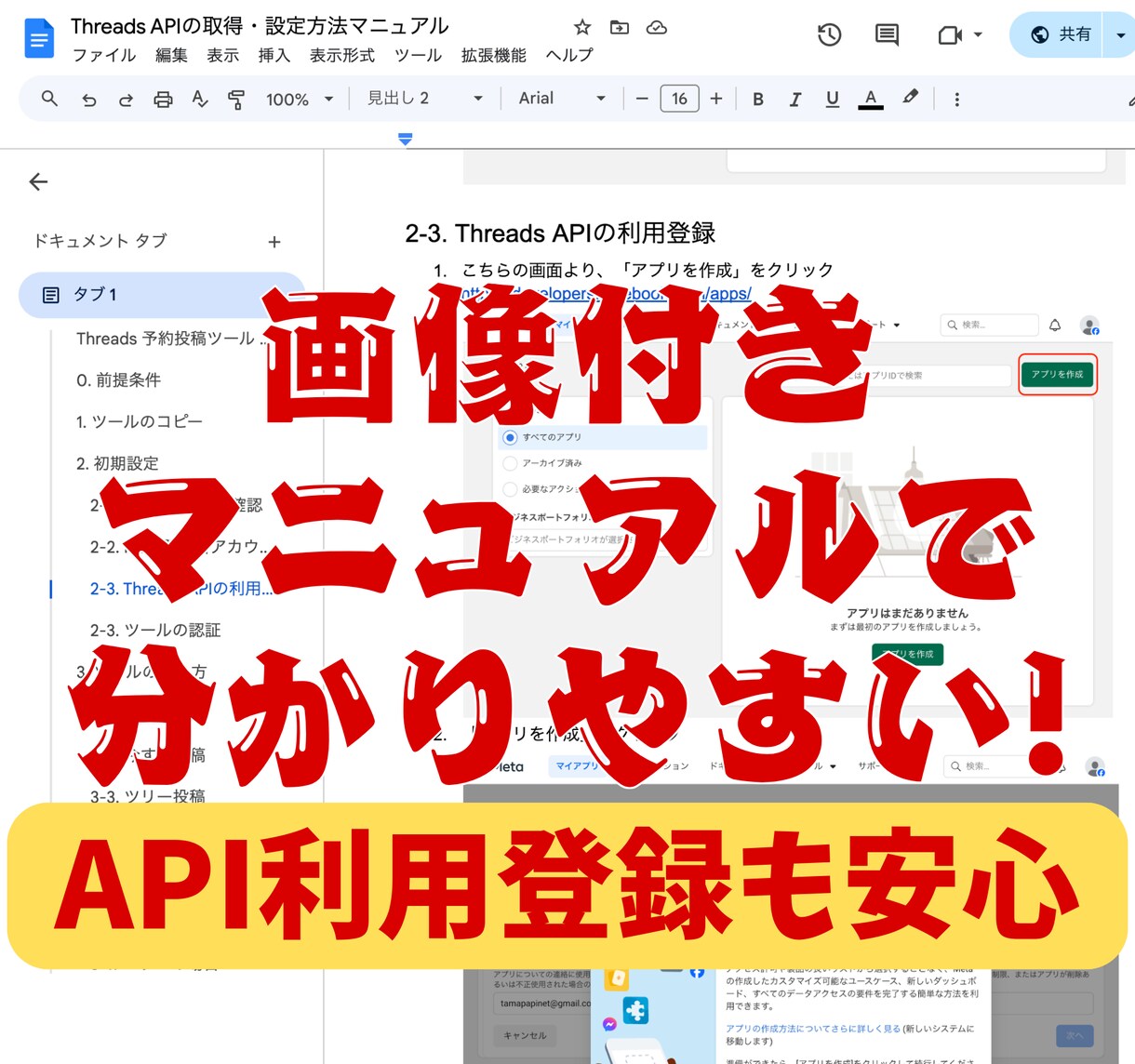Open the Google Docs home icon

coord(39,38)
